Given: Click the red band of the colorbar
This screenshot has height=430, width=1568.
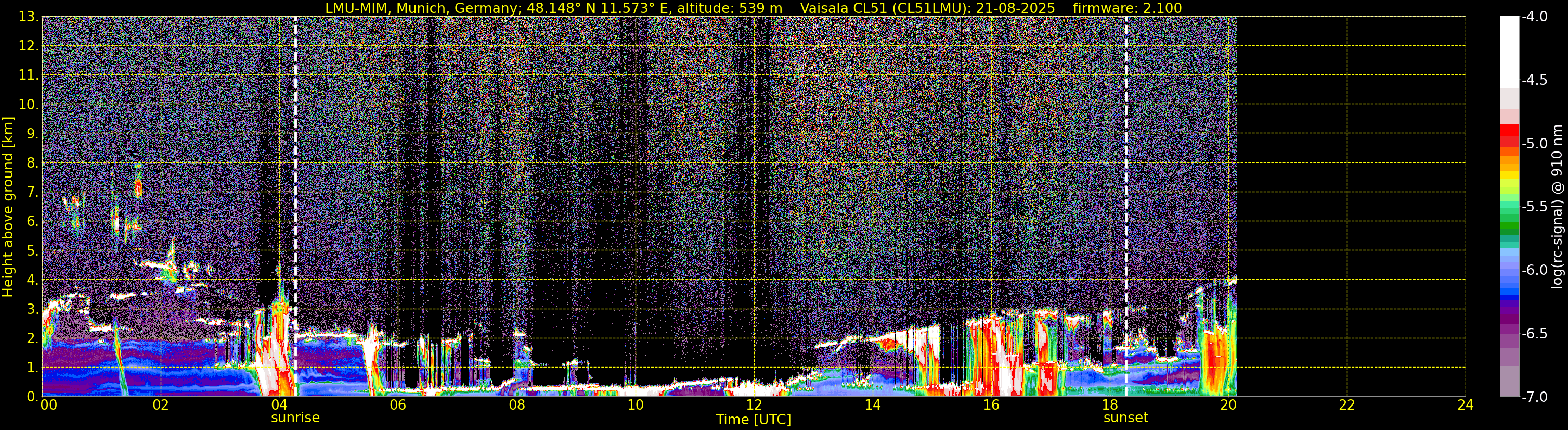Looking at the screenshot, I should pos(1510,135).
